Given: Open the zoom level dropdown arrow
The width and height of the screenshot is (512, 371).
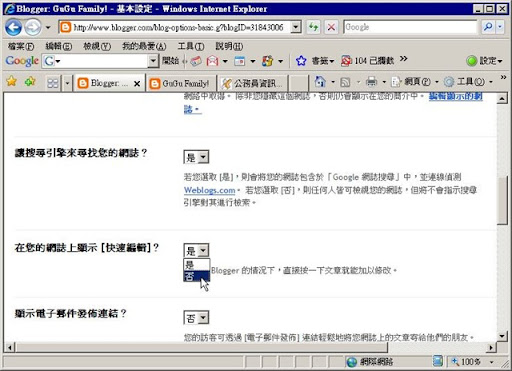Looking at the screenshot, I should (x=491, y=362).
